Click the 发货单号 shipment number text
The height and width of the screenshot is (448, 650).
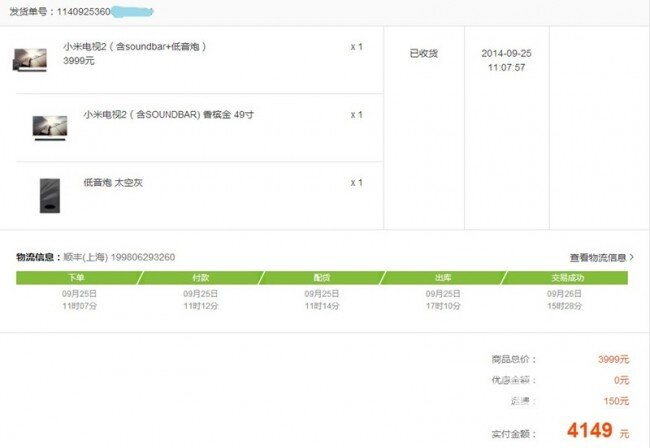coord(81,12)
